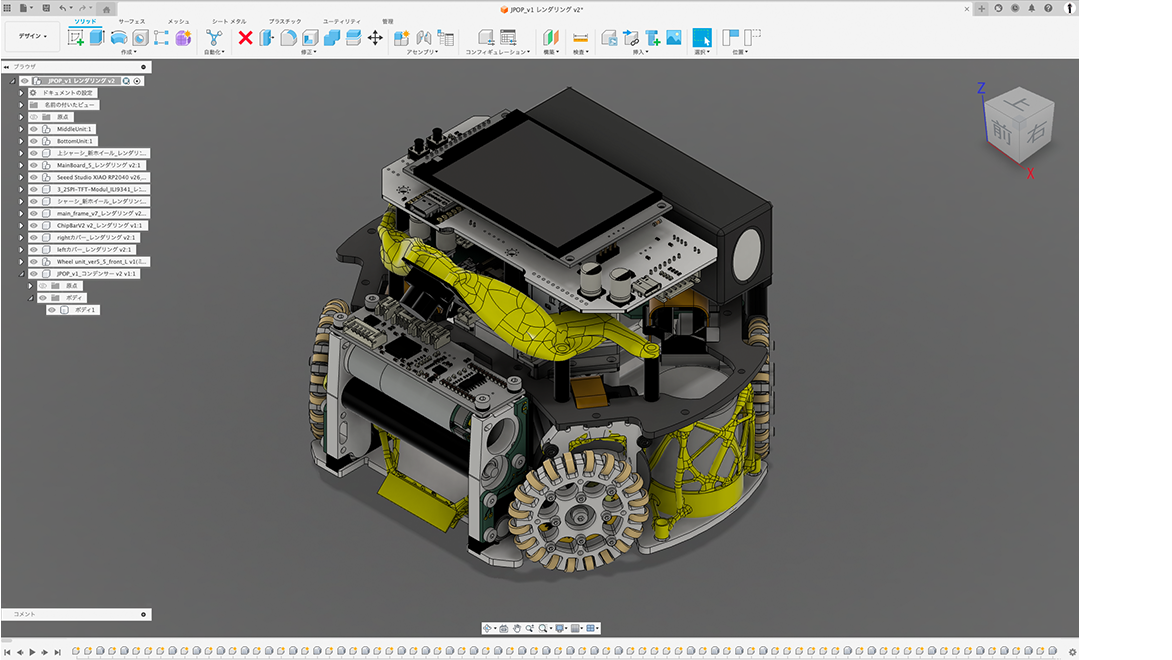
Task: Click the Fillet tool icon
Action: [288, 38]
